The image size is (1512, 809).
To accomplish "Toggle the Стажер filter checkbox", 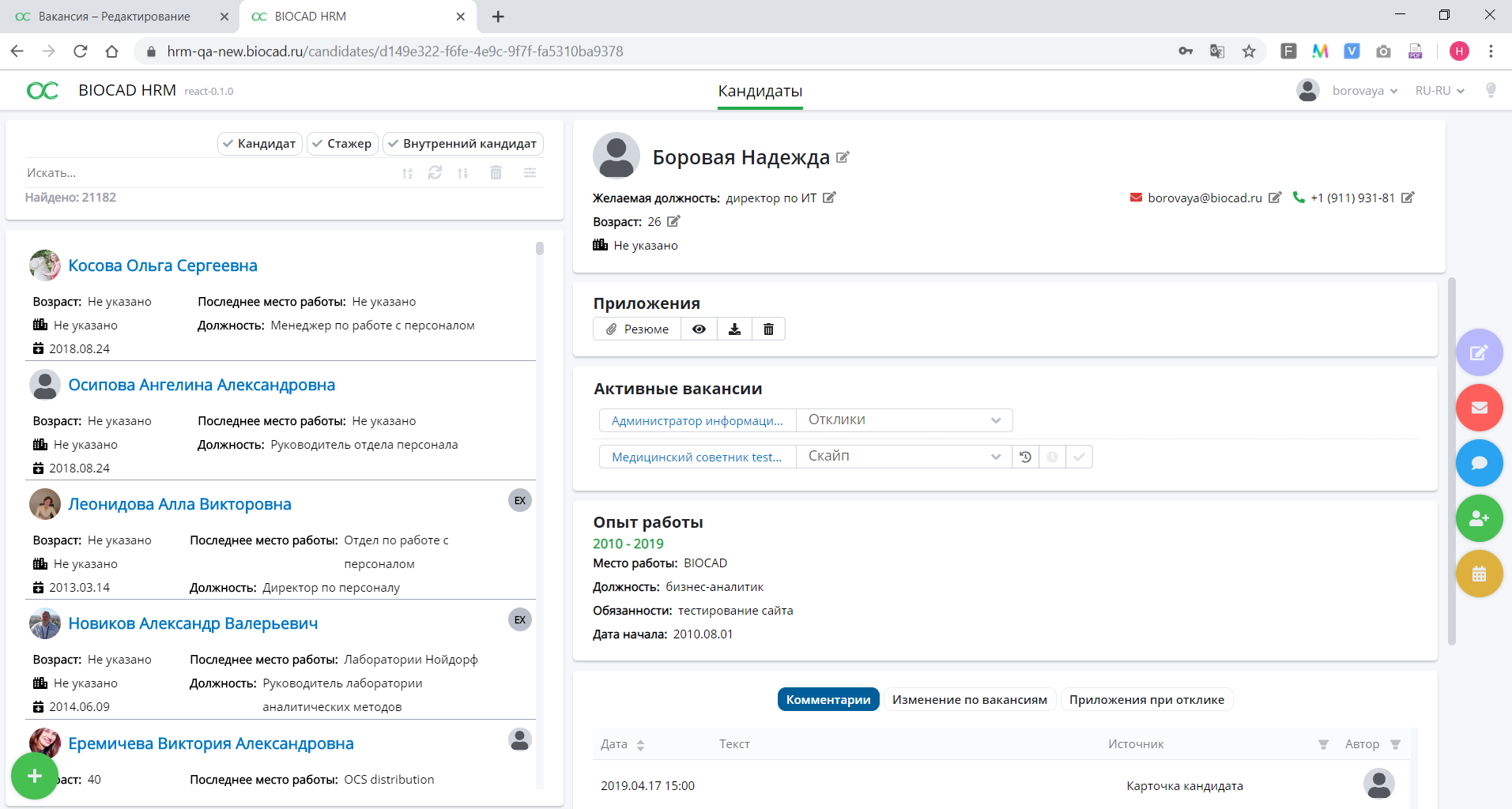I will coord(341,144).
